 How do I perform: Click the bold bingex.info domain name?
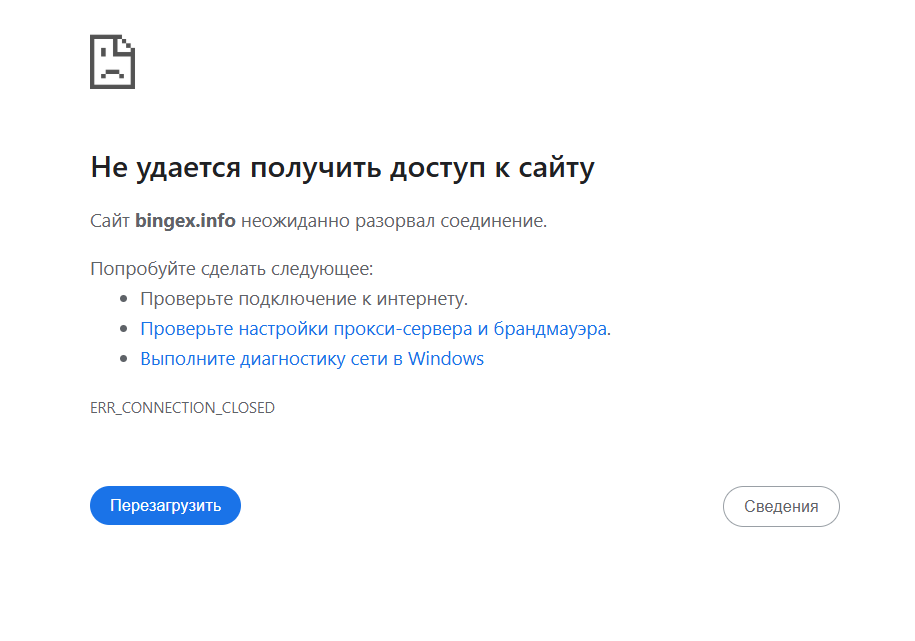point(185,221)
